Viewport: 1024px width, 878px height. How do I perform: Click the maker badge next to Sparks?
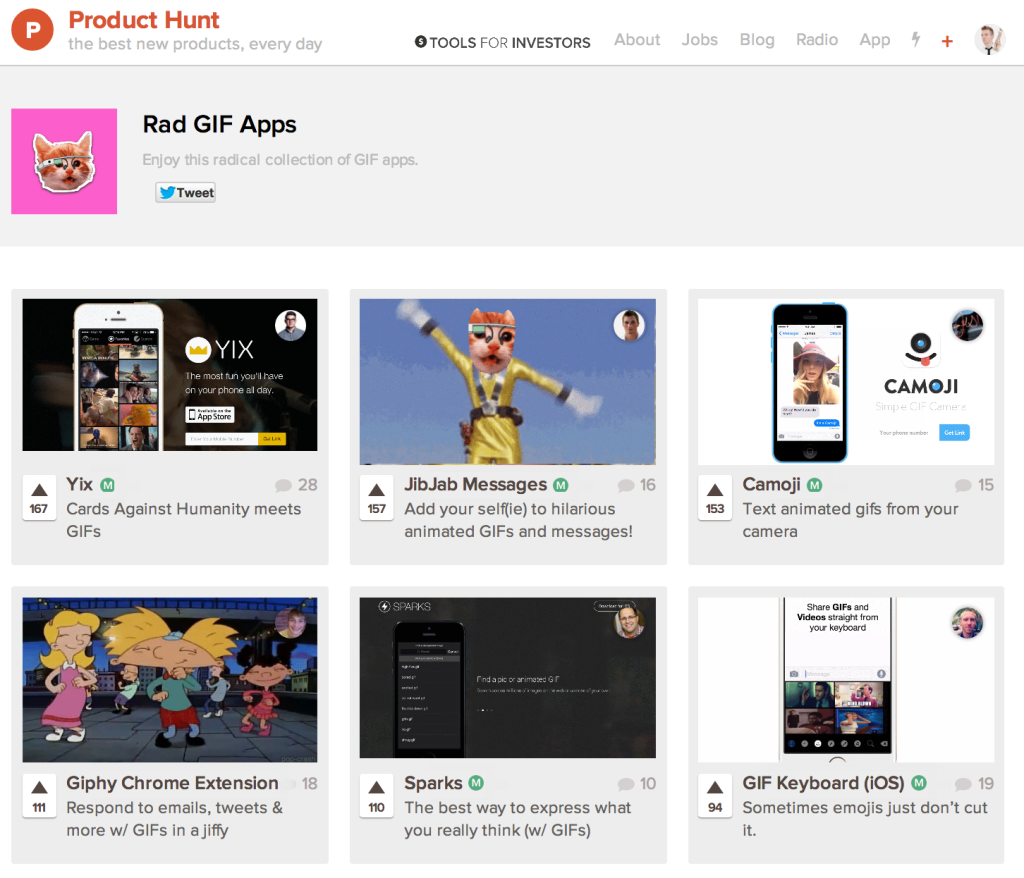pos(477,783)
